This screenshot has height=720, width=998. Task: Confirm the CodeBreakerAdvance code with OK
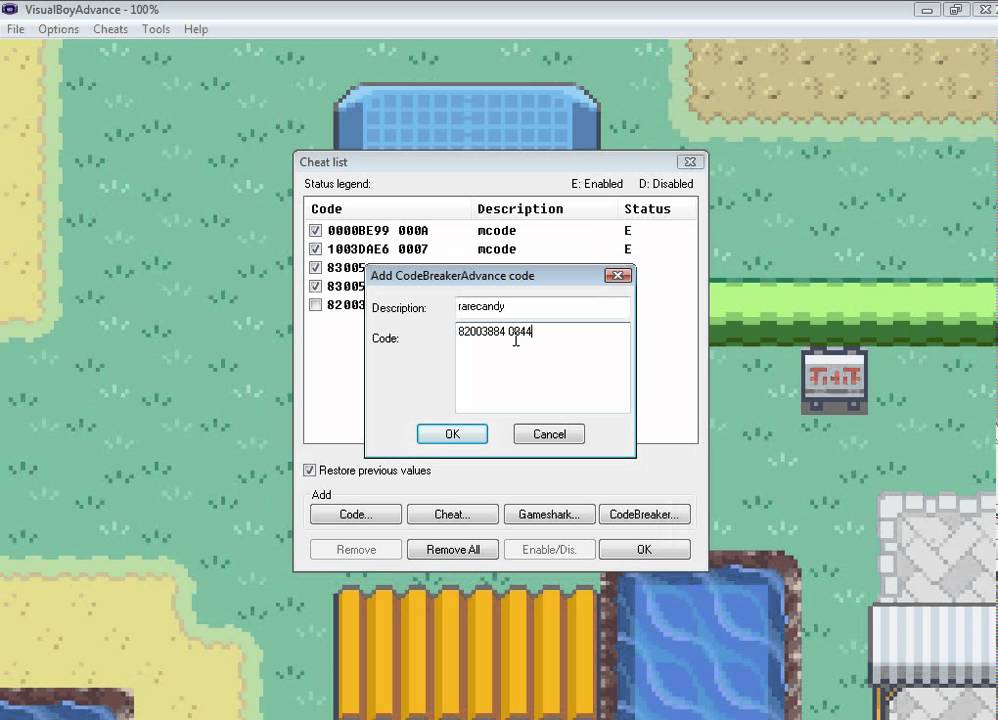(x=452, y=434)
